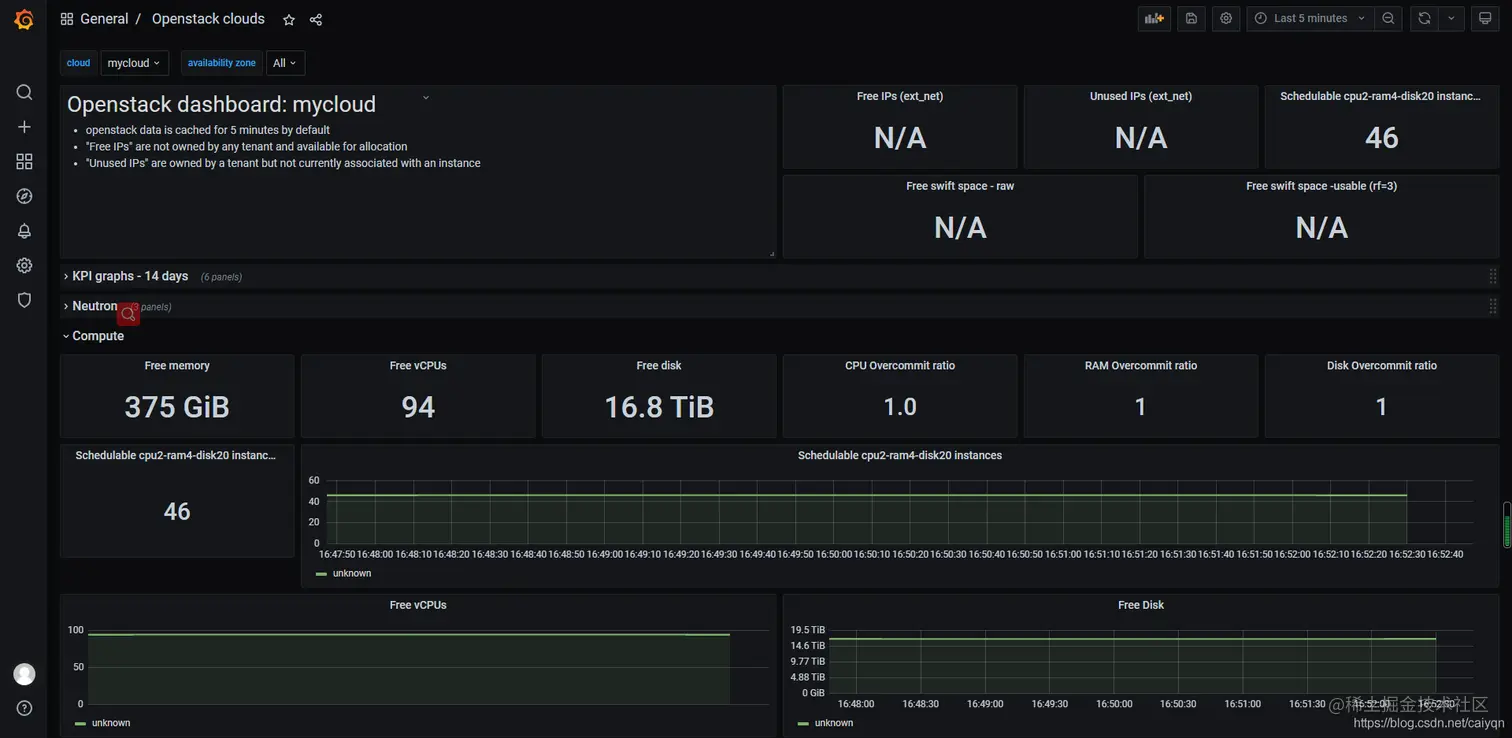This screenshot has height=738, width=1512.
Task: Refresh the dashboard
Action: 1424,18
